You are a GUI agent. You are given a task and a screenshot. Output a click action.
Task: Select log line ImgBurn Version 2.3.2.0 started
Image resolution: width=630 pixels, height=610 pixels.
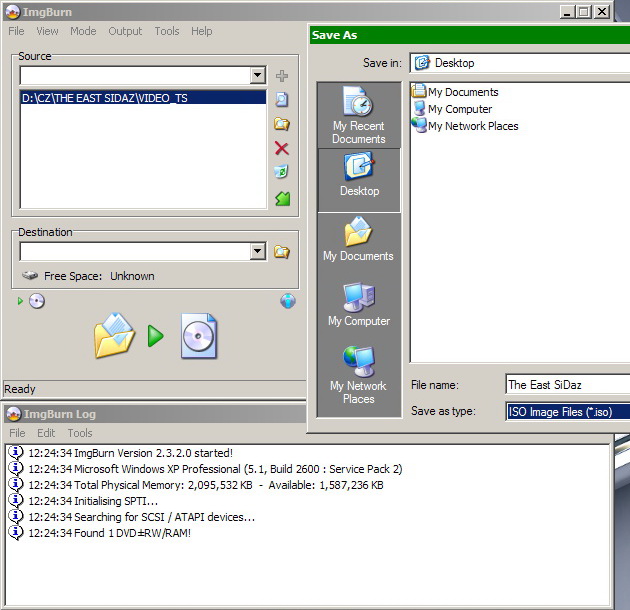(x=131, y=453)
